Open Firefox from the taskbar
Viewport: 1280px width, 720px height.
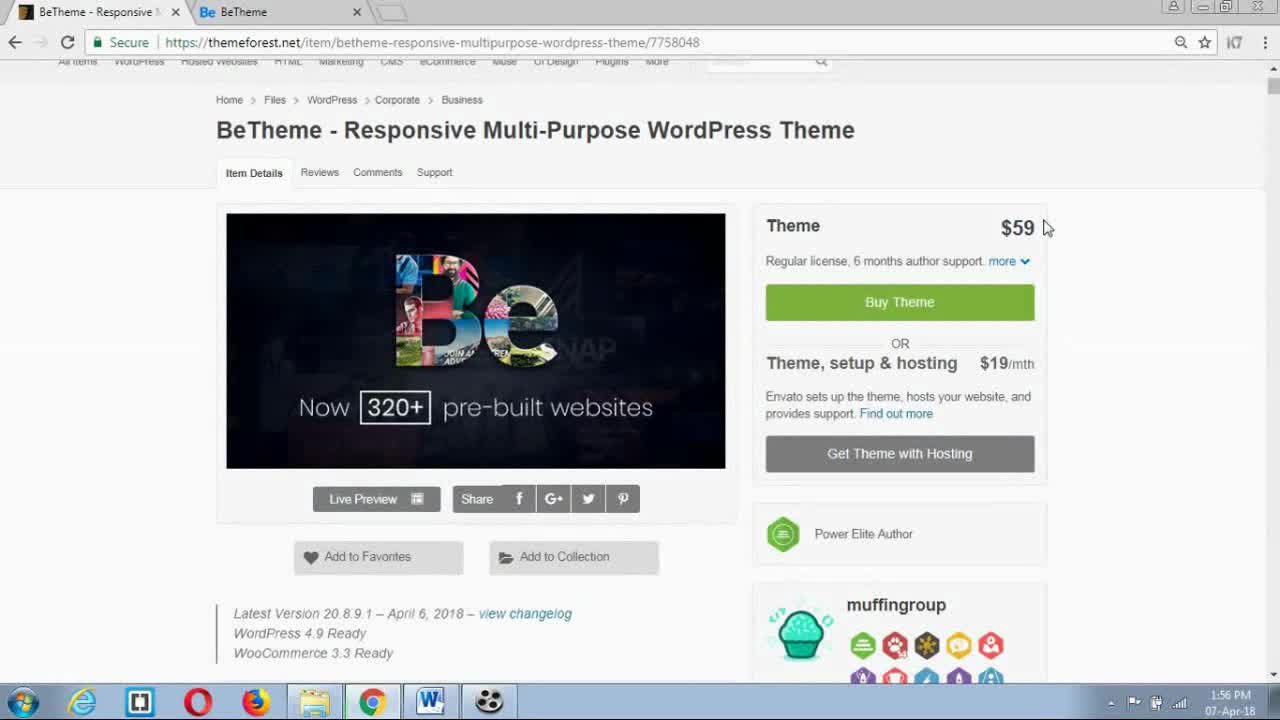256,702
